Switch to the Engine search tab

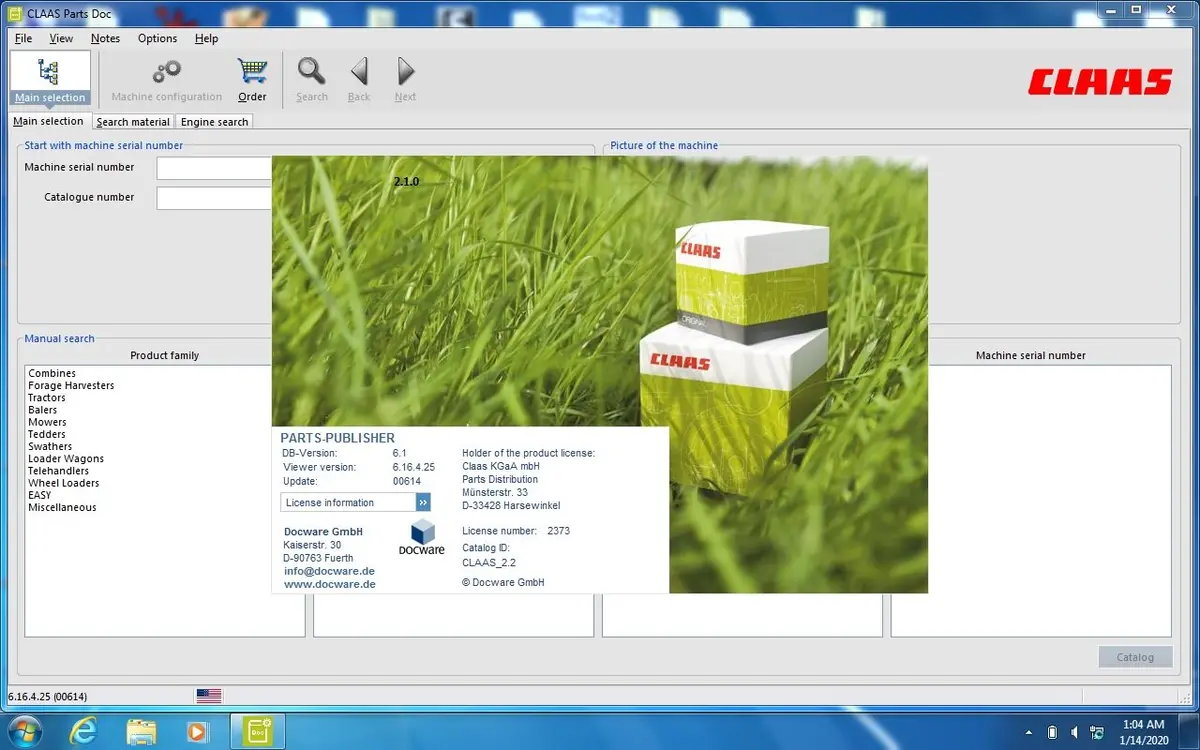click(x=214, y=121)
